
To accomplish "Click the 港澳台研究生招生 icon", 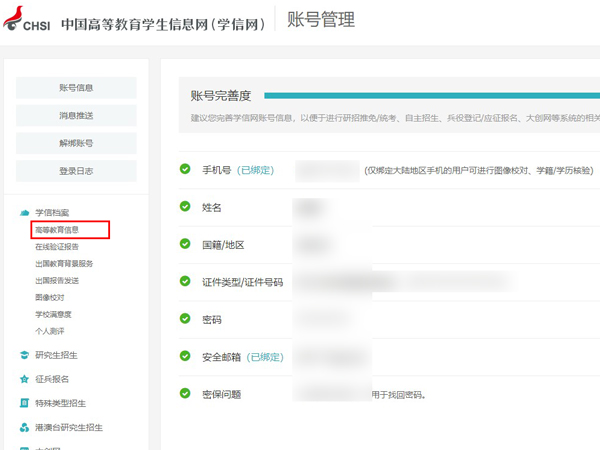I will coord(24,428).
